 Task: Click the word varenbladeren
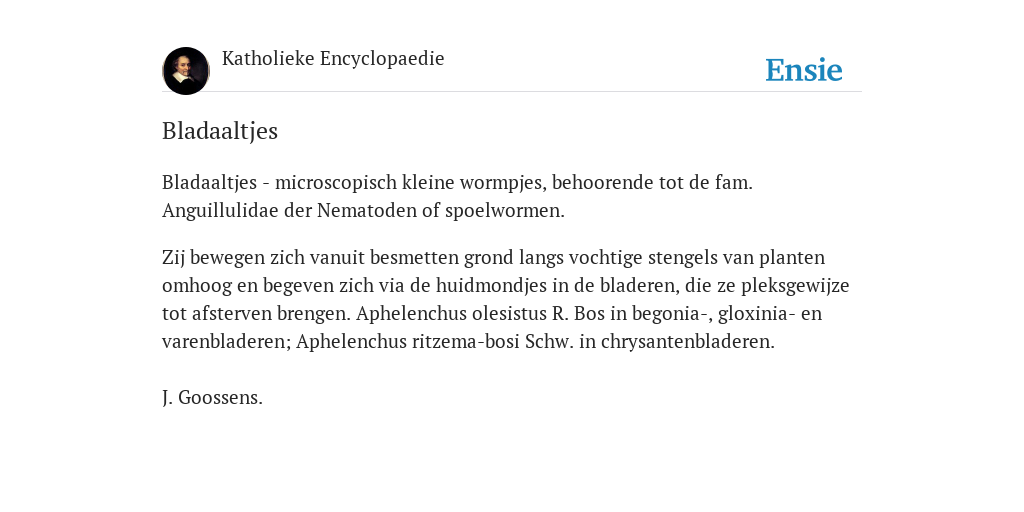226,342
